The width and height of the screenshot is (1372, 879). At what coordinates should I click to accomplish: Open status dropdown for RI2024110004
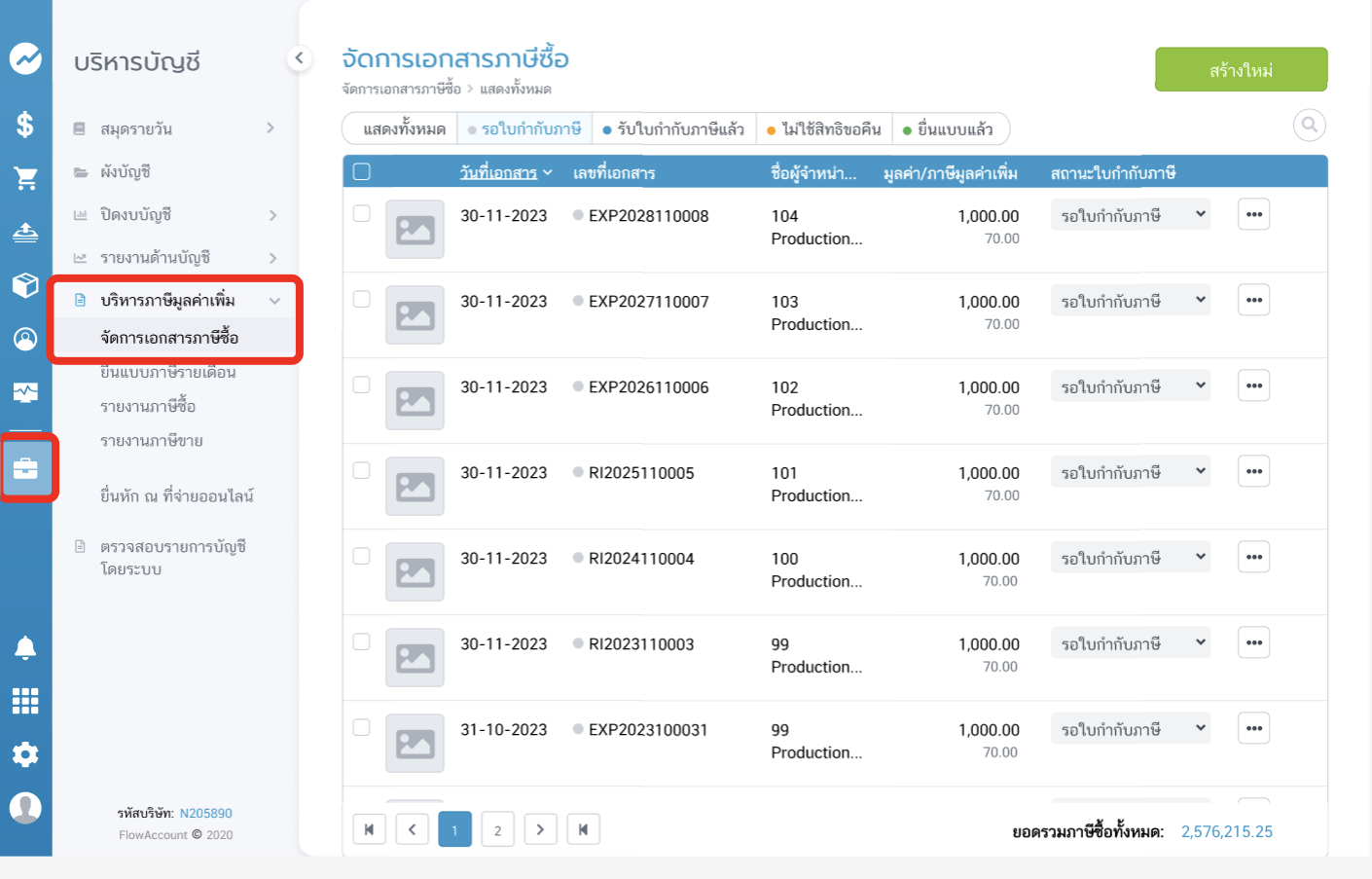[1130, 558]
